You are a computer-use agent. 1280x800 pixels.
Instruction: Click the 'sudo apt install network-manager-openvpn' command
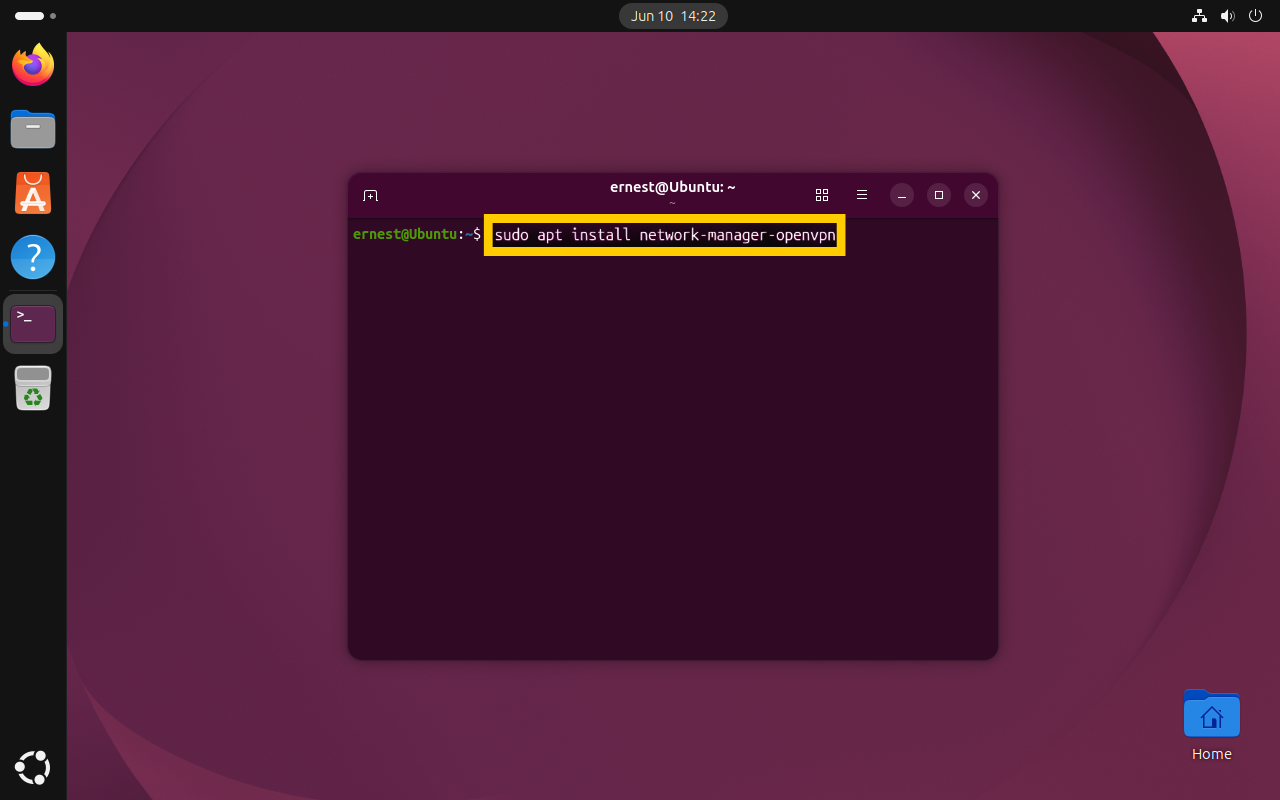665,235
